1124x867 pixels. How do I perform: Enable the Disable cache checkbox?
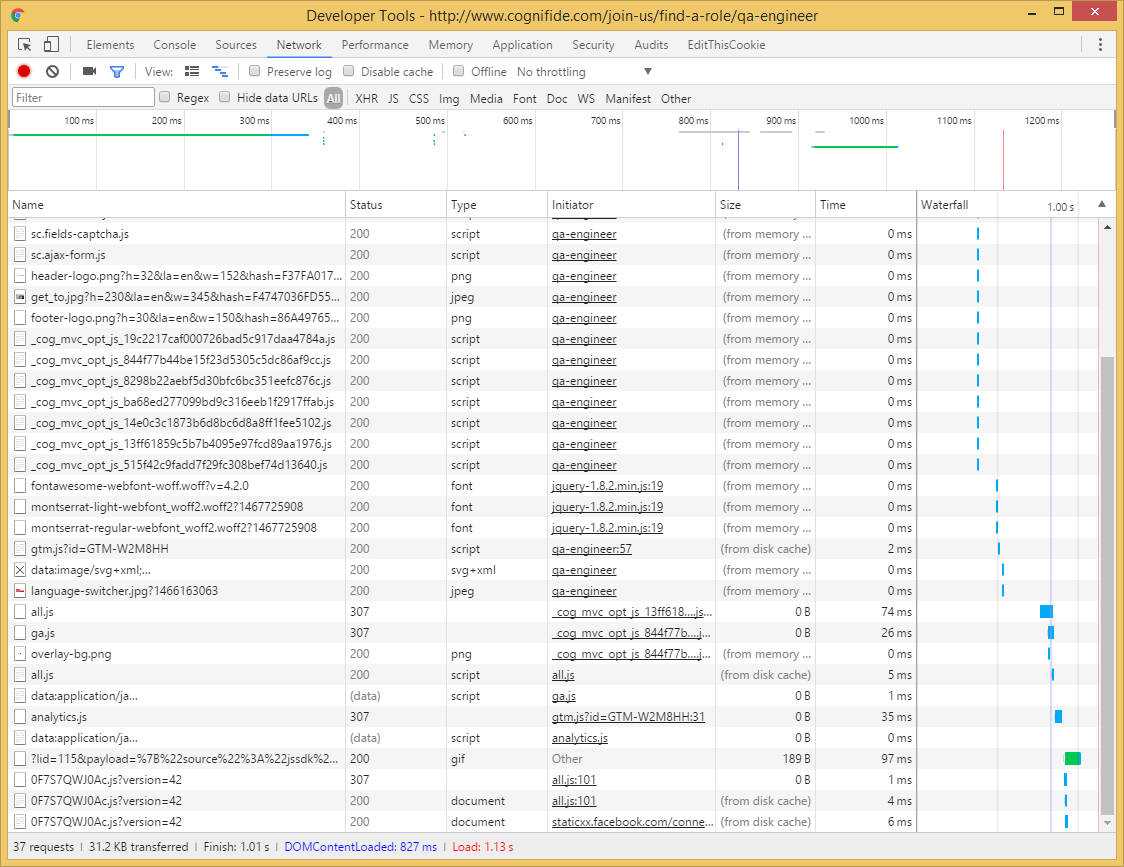pos(348,71)
